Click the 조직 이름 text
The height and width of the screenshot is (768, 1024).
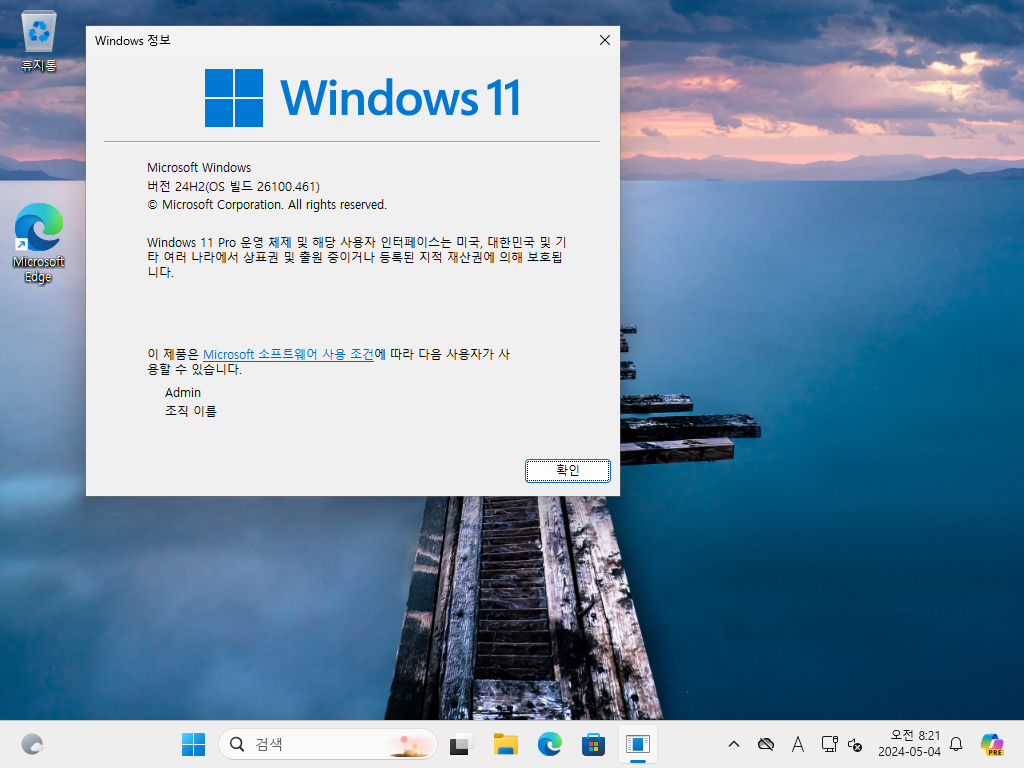(x=191, y=411)
